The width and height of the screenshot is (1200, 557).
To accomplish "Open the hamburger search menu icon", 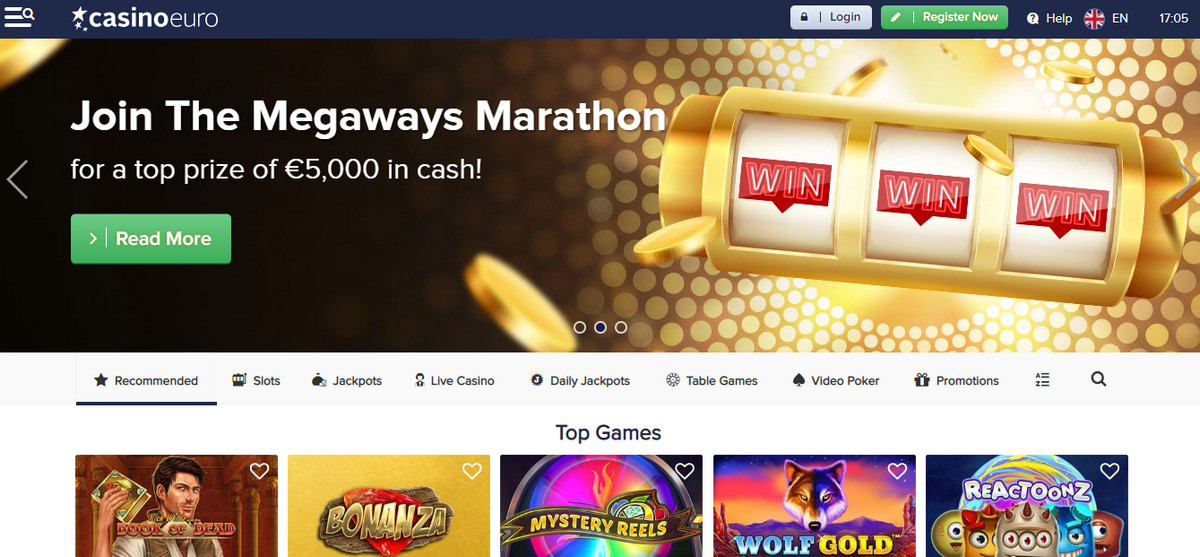I will coord(20,17).
